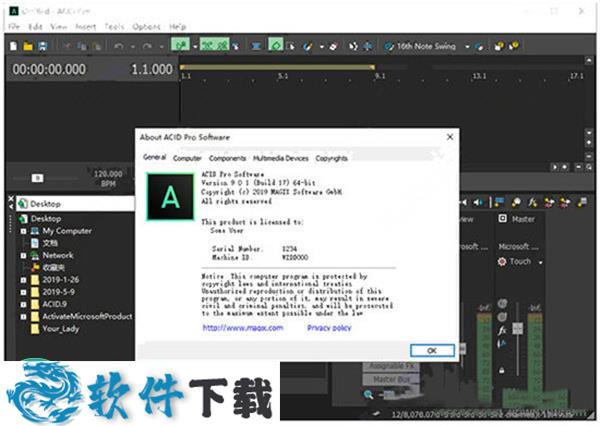Open the 16th Note Swing groove dropdown

(467, 47)
